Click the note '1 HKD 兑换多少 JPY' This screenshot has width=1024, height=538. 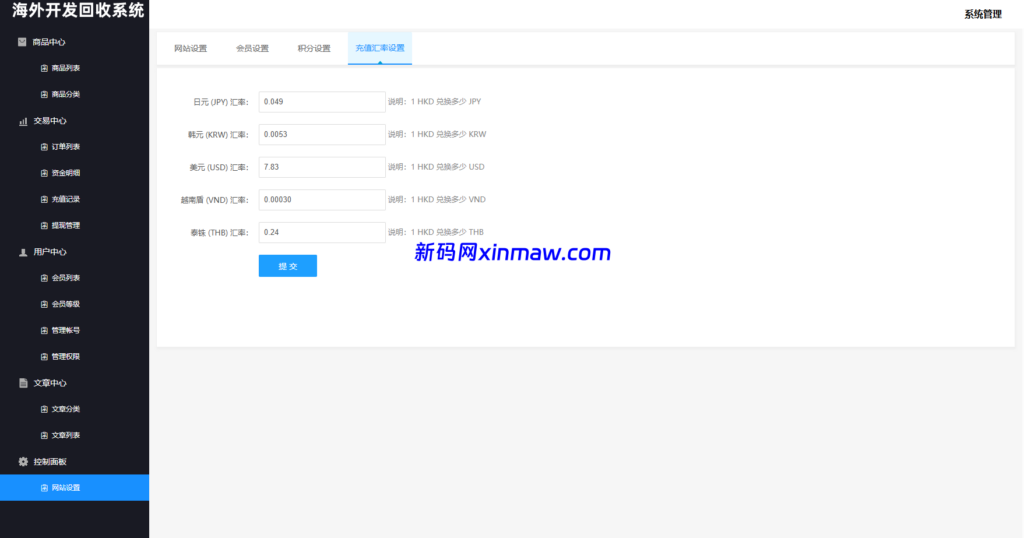(x=445, y=102)
